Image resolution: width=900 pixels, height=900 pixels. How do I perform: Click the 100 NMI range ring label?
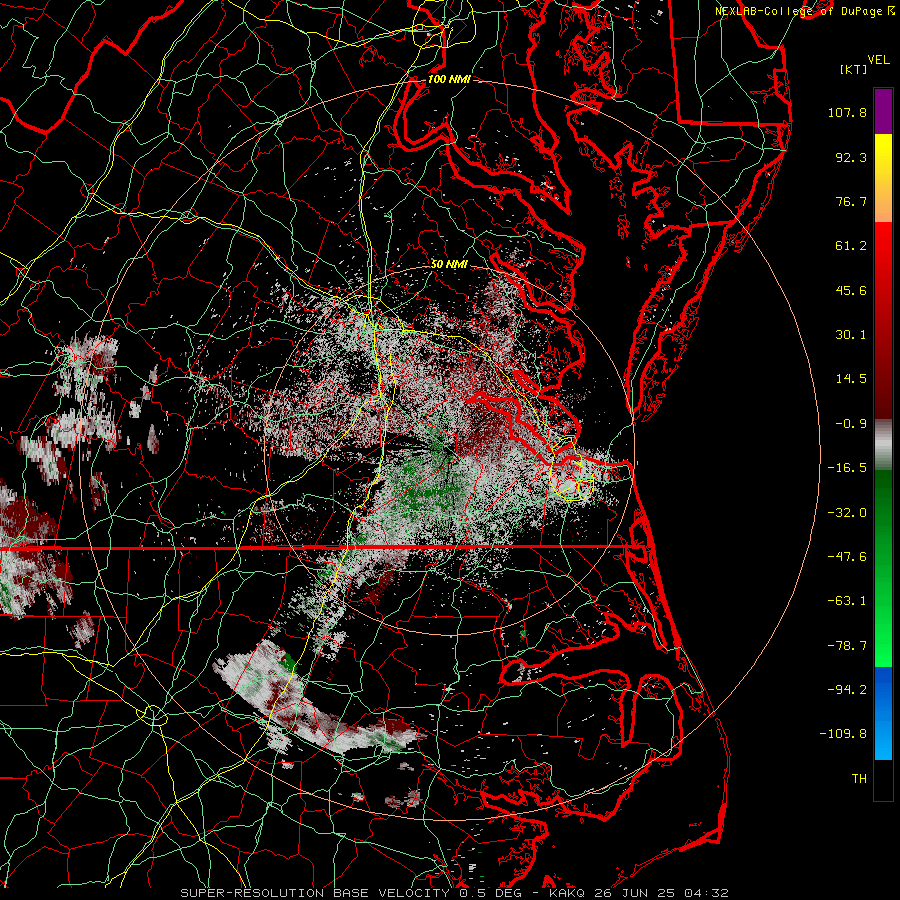449,79
